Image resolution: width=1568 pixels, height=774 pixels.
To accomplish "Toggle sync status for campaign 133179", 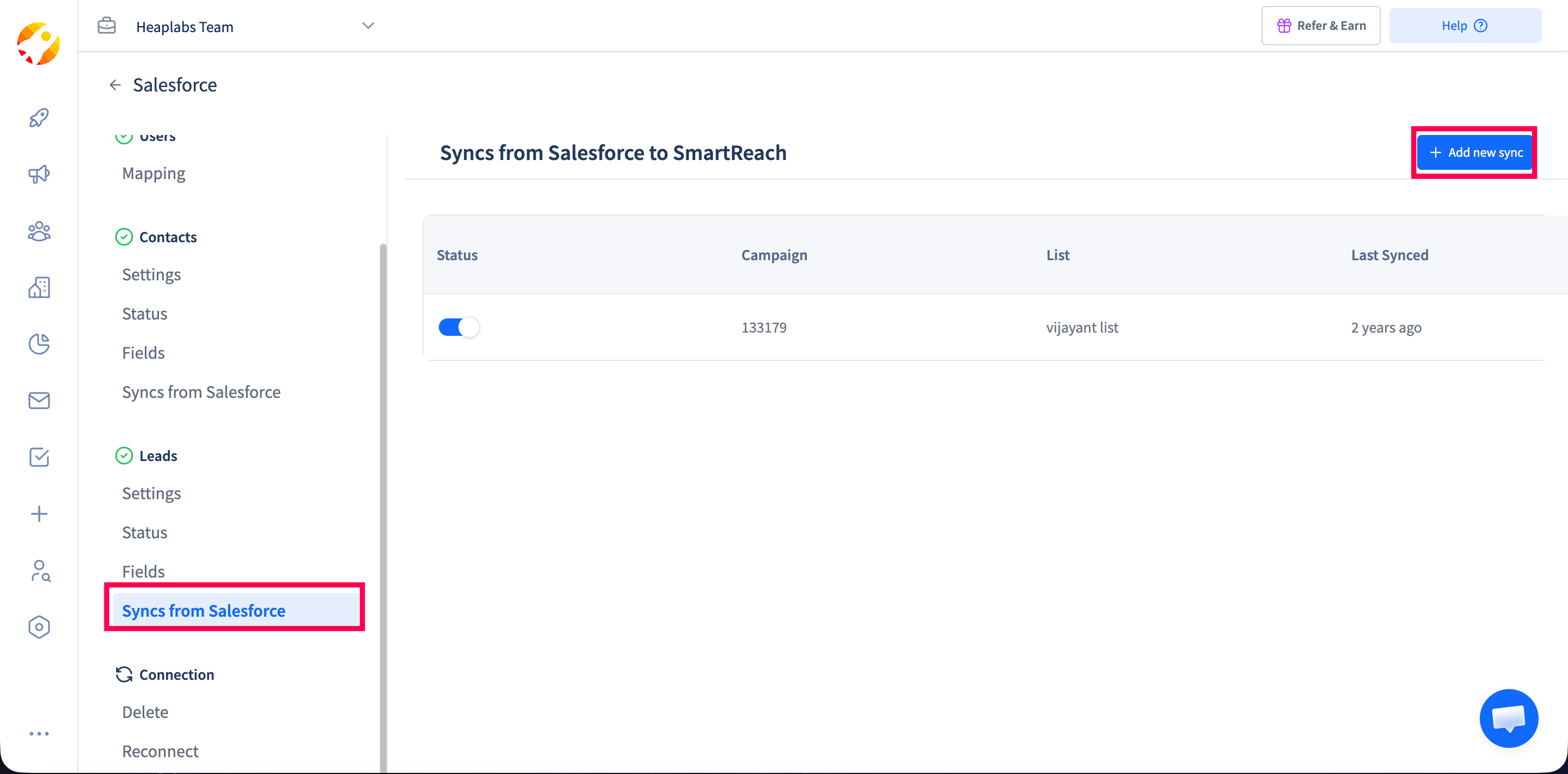I will point(458,327).
